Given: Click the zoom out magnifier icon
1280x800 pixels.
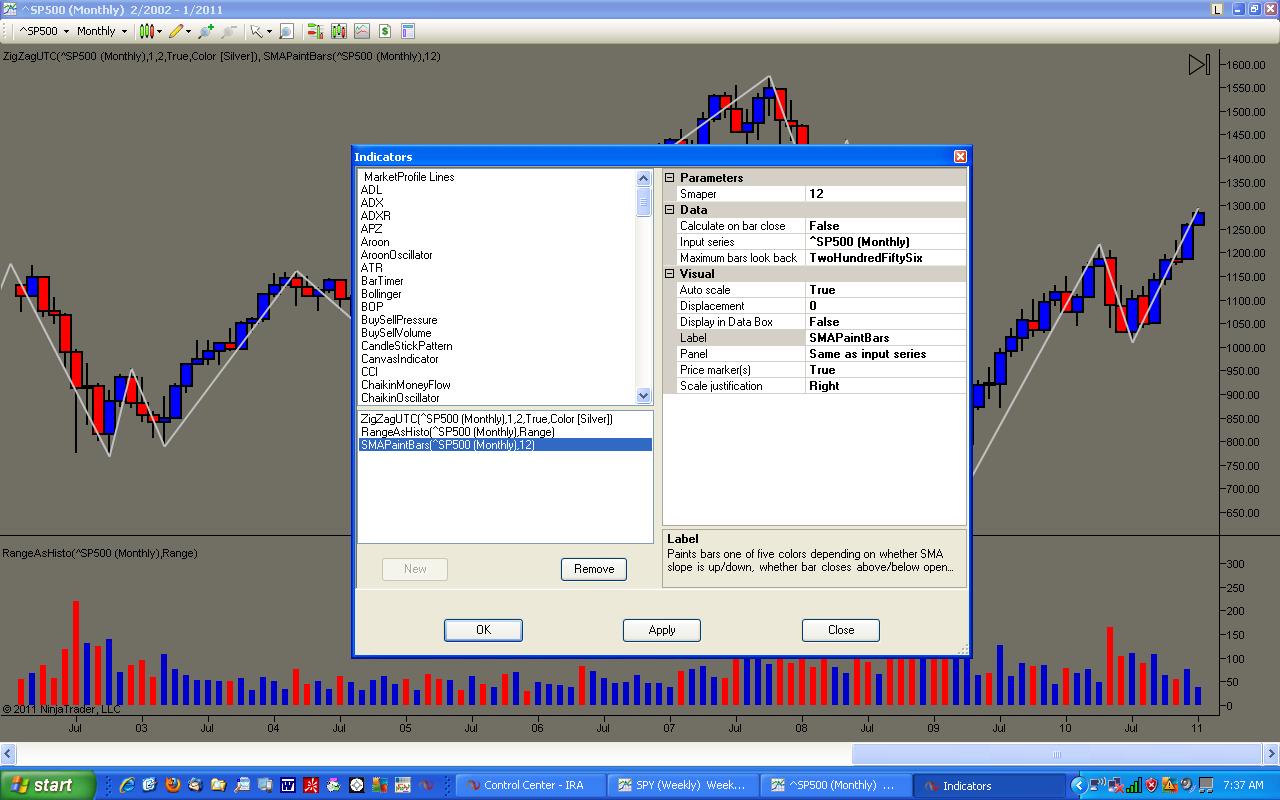Looking at the screenshot, I should click(229, 31).
